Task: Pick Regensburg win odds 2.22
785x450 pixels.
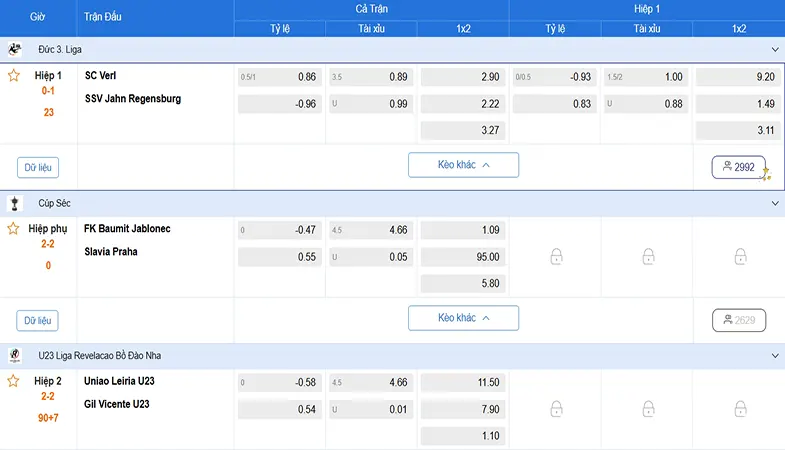Action: pyautogui.click(x=463, y=104)
